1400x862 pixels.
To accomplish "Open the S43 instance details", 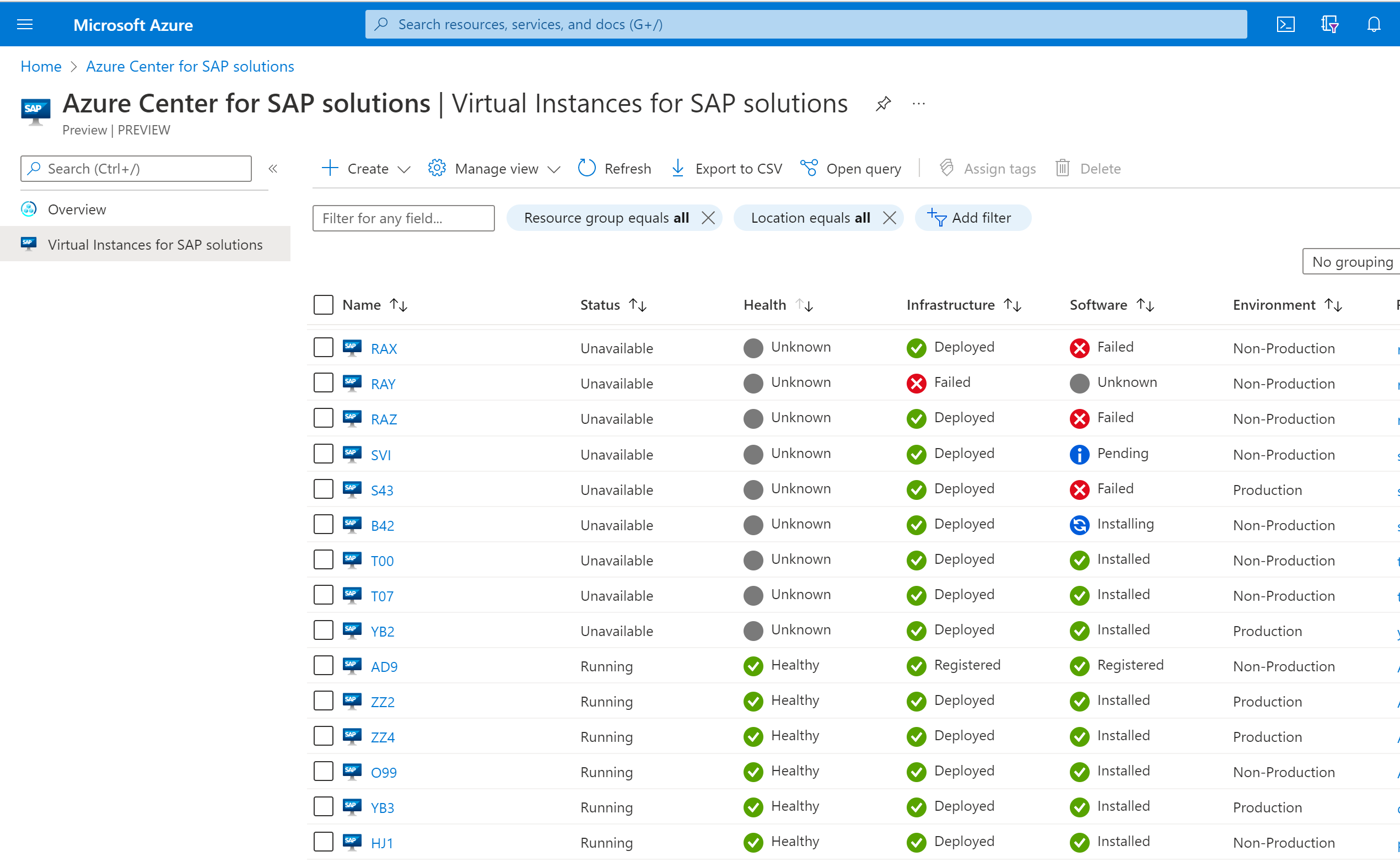I will pyautogui.click(x=381, y=490).
